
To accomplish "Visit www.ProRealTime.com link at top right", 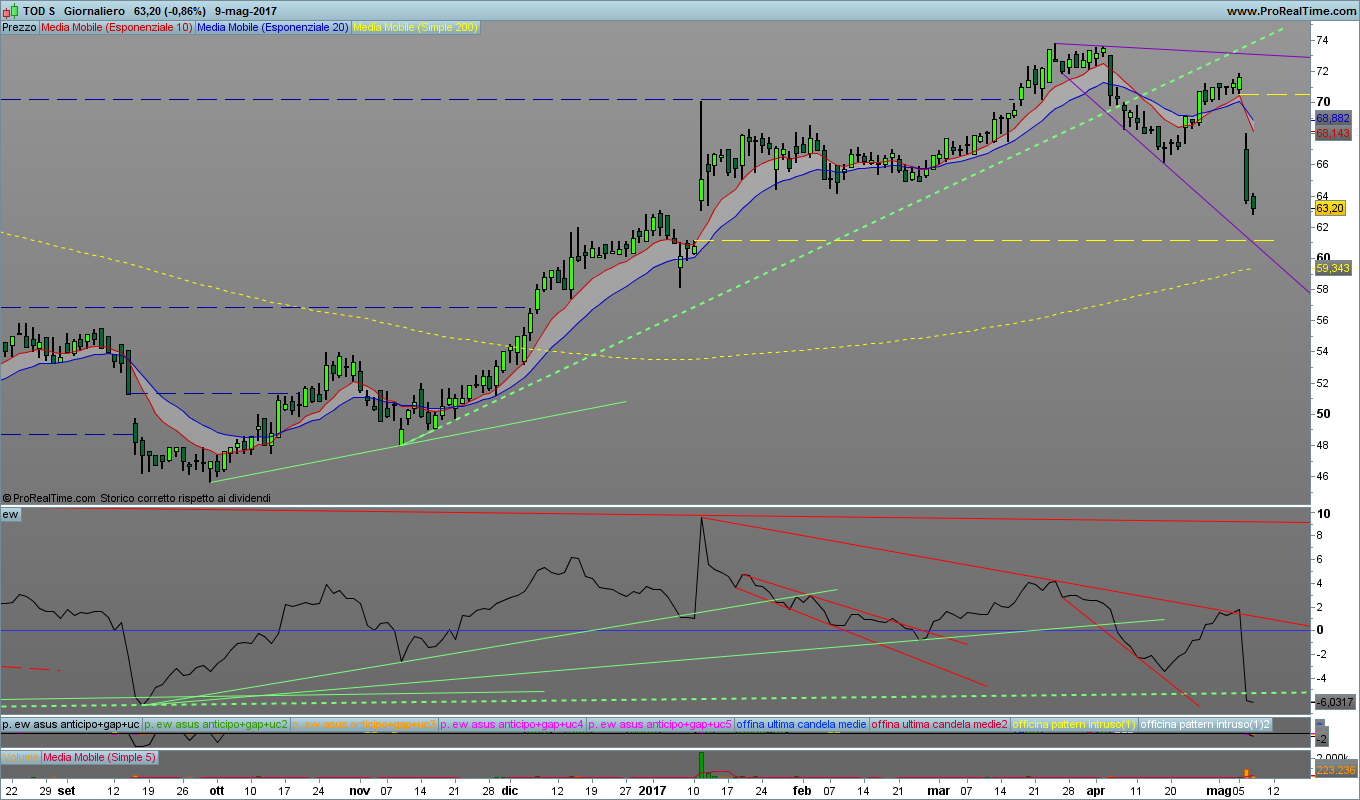I will click(1290, 10).
